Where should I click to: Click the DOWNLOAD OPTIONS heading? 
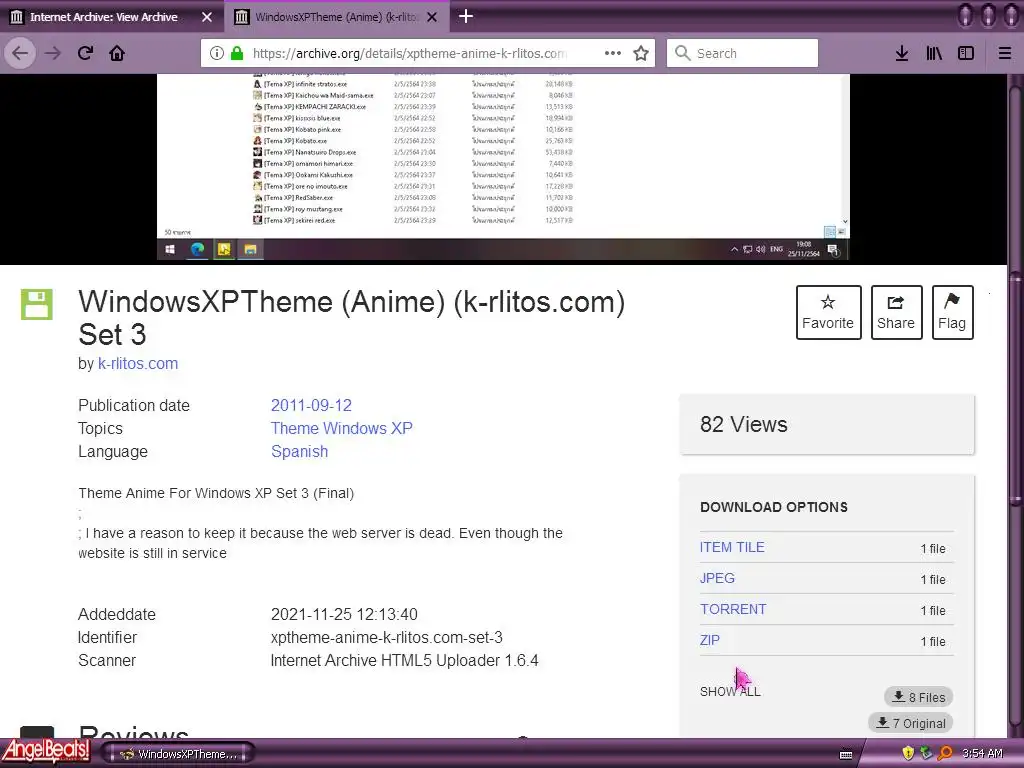(x=774, y=507)
